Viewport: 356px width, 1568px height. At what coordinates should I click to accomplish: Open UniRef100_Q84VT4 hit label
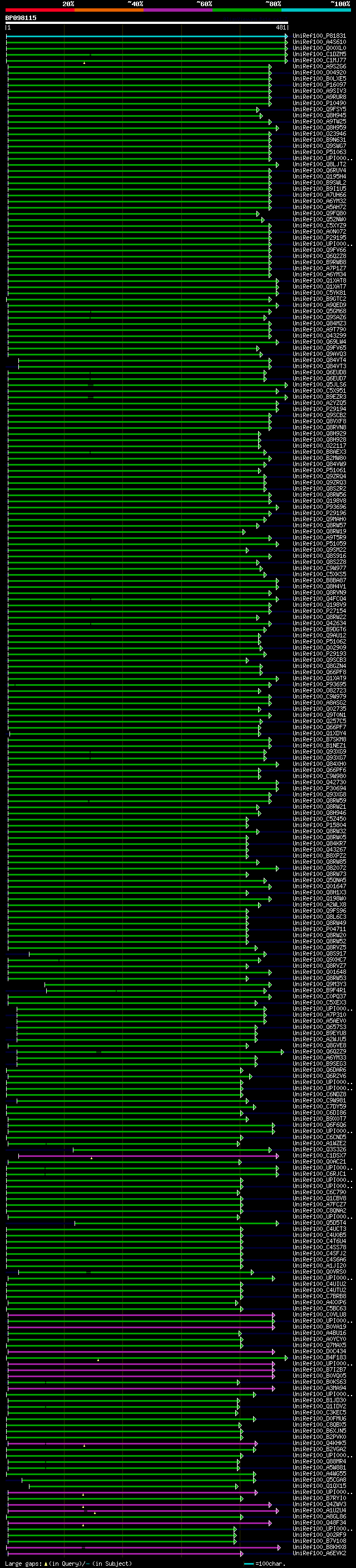(319, 360)
